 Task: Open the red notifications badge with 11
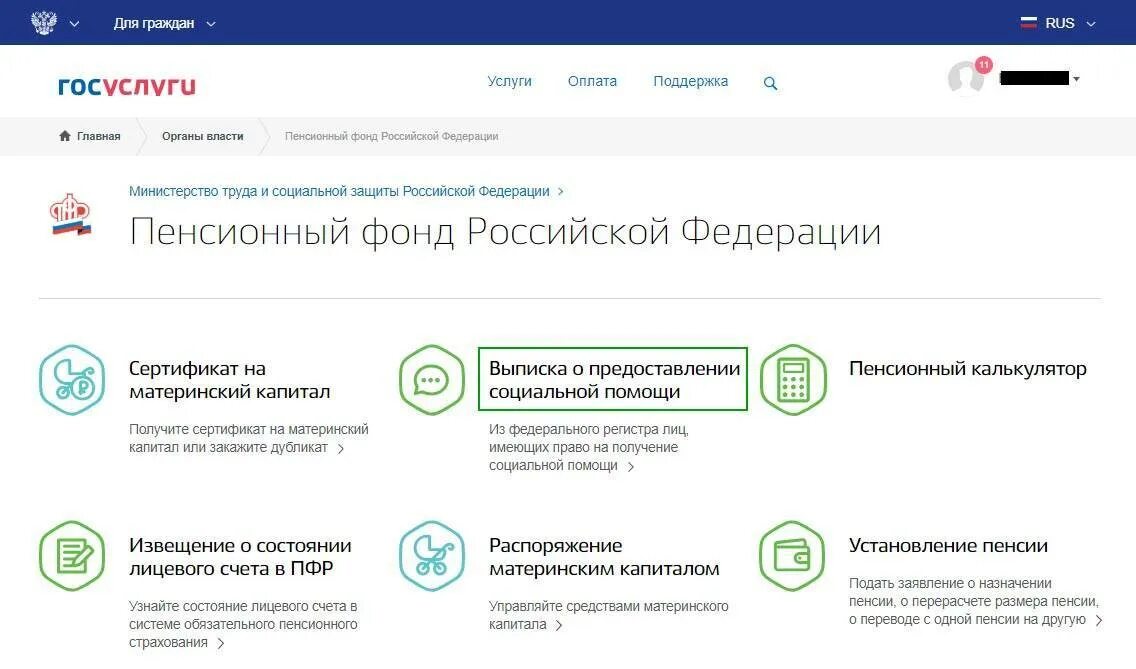pos(983,65)
